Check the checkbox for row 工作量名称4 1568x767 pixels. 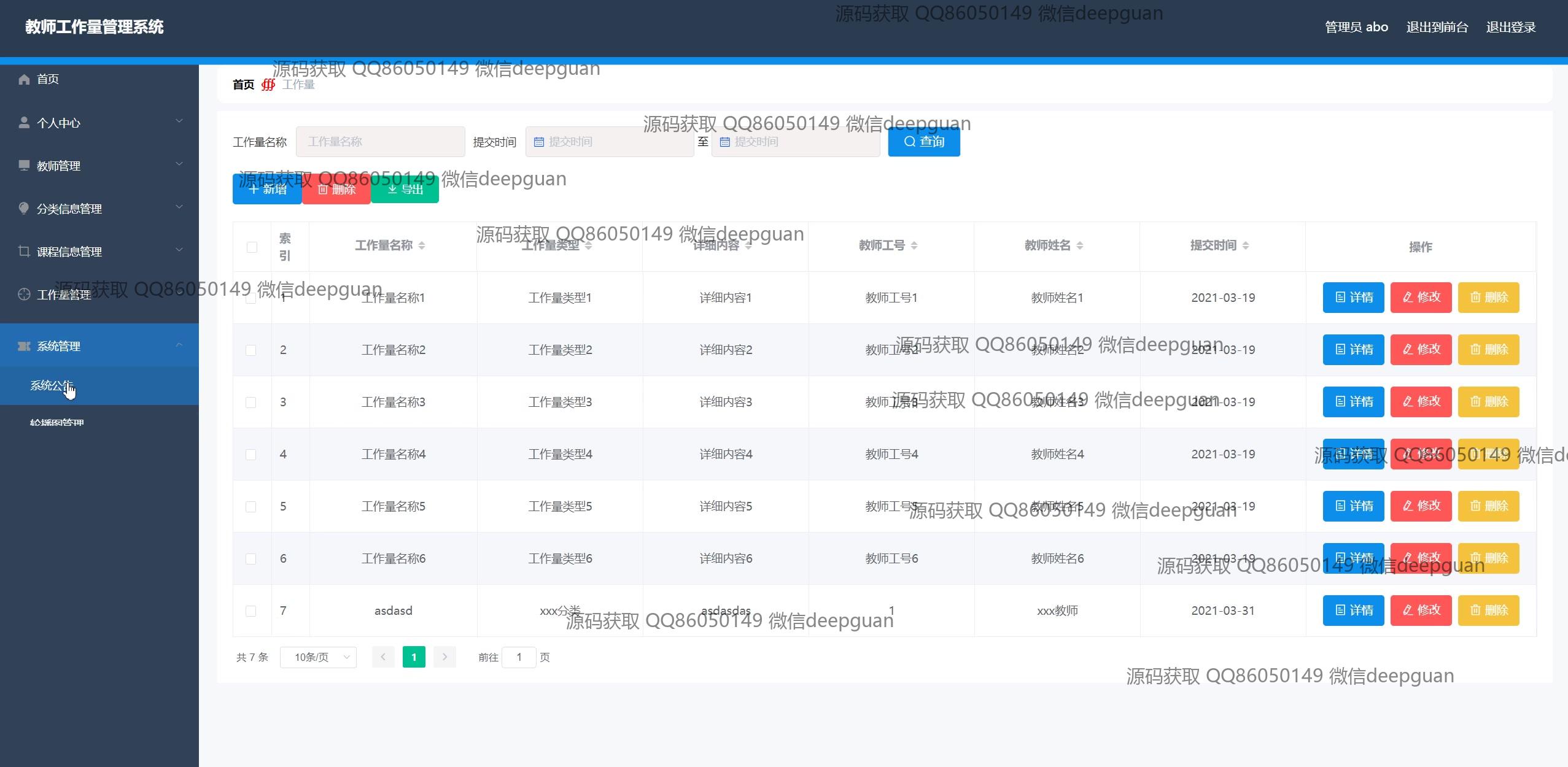pyautogui.click(x=250, y=455)
